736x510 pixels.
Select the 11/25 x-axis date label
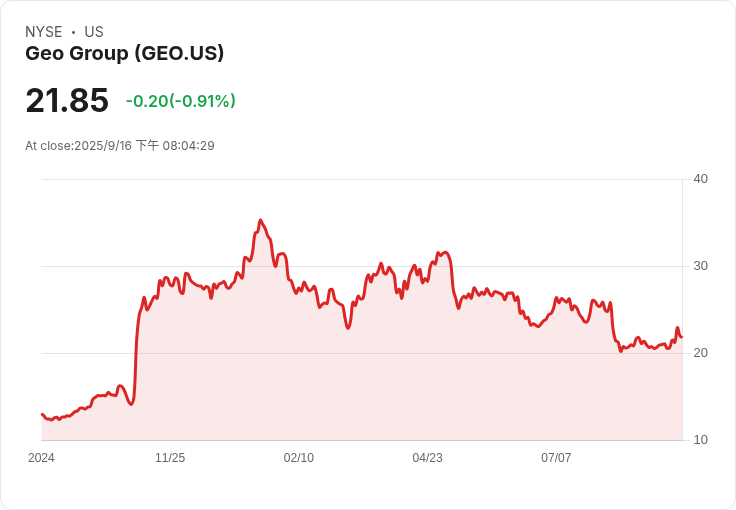pos(170,458)
